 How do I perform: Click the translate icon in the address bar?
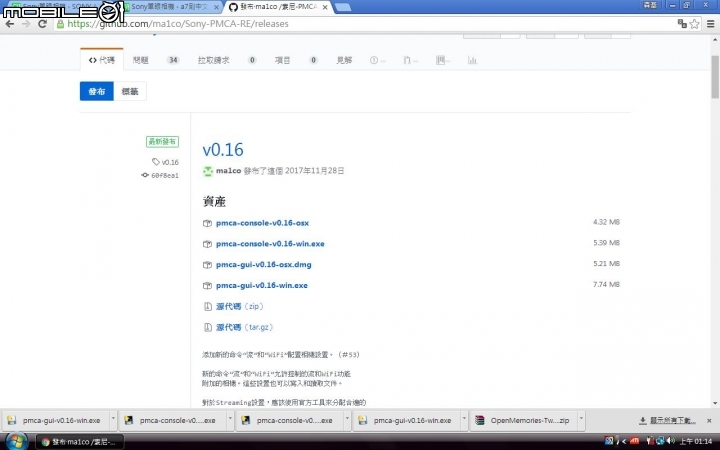coord(682,24)
